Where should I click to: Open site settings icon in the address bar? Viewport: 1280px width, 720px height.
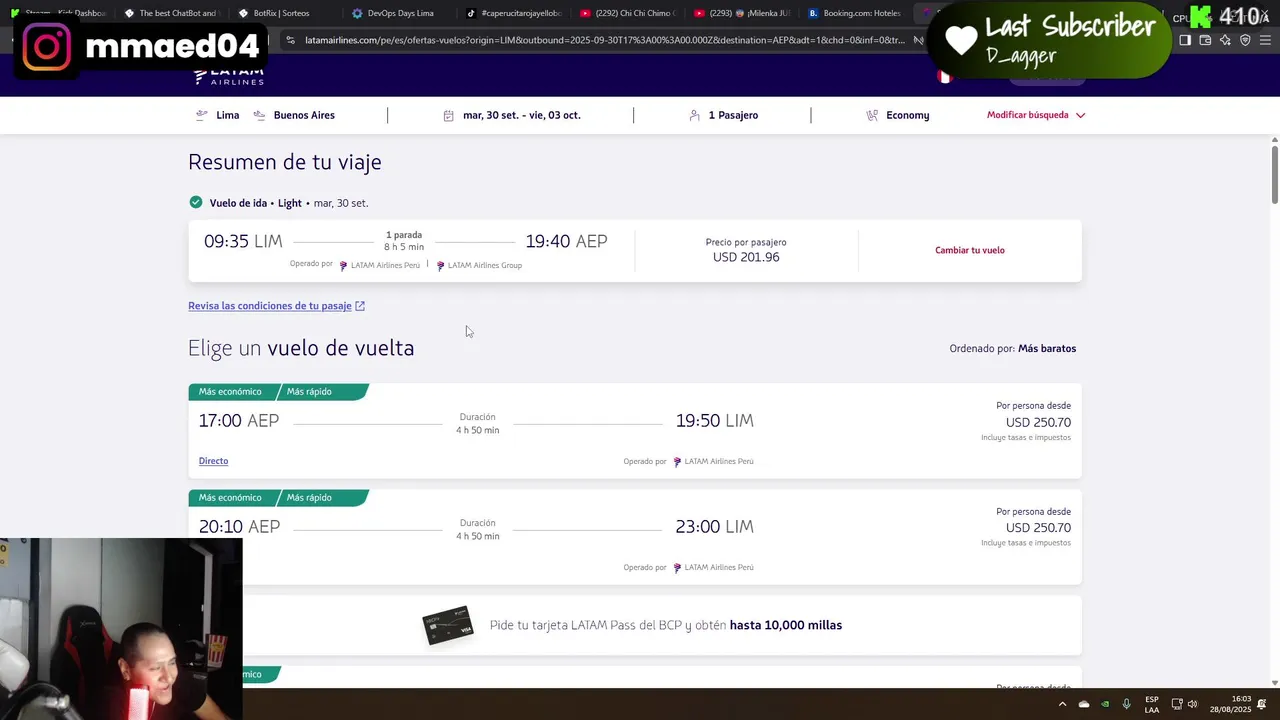(x=290, y=40)
